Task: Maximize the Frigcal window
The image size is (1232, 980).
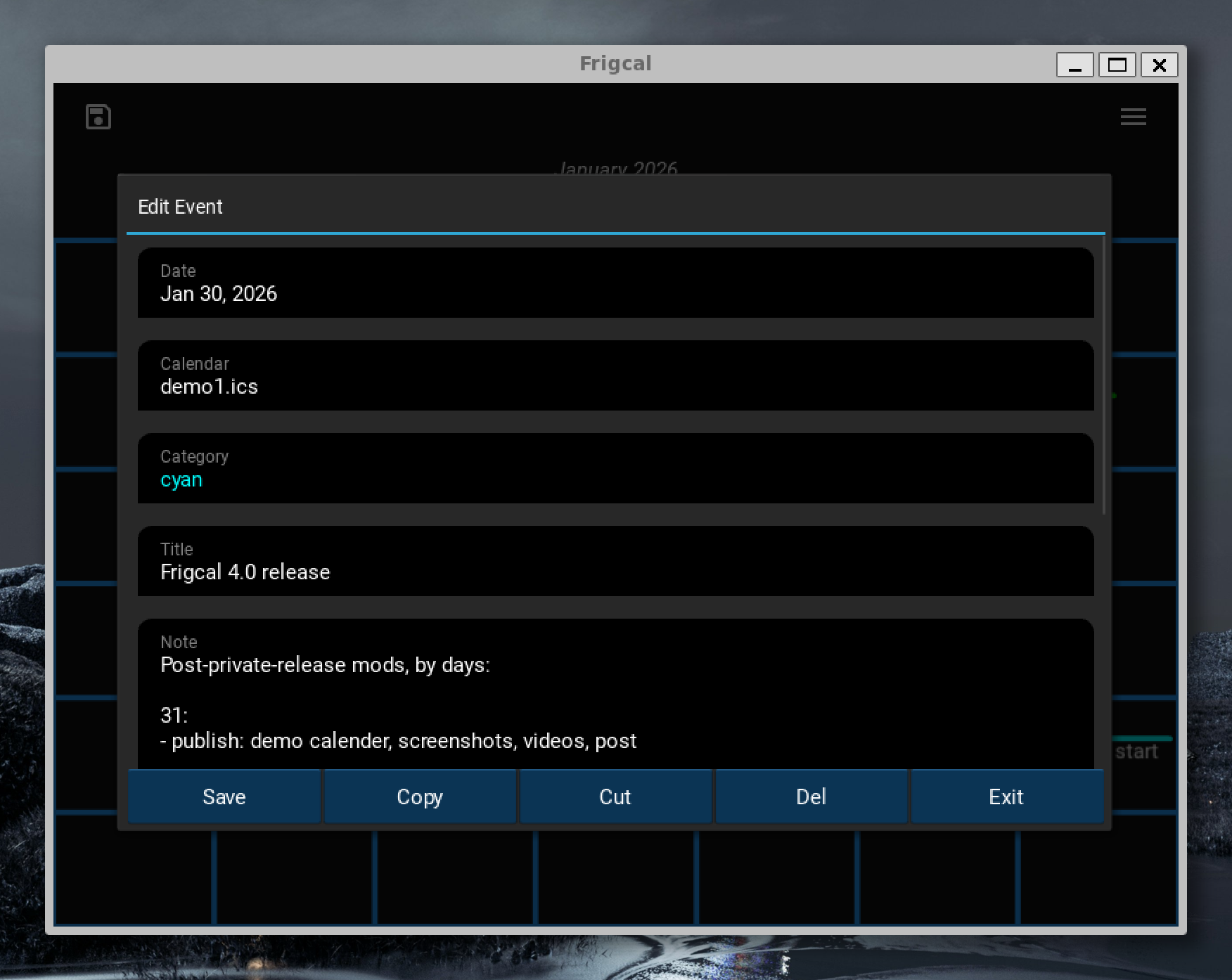Action: point(1117,65)
